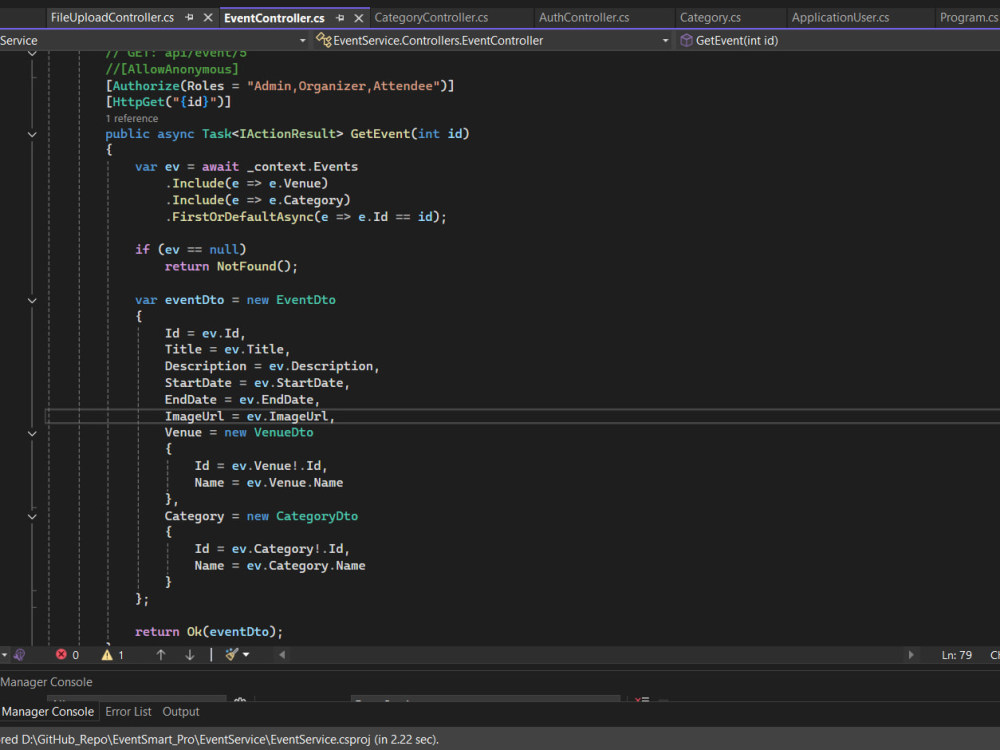The width and height of the screenshot is (1000, 750).
Task: Click Name = ev.Category.Name line
Action: [280, 566]
